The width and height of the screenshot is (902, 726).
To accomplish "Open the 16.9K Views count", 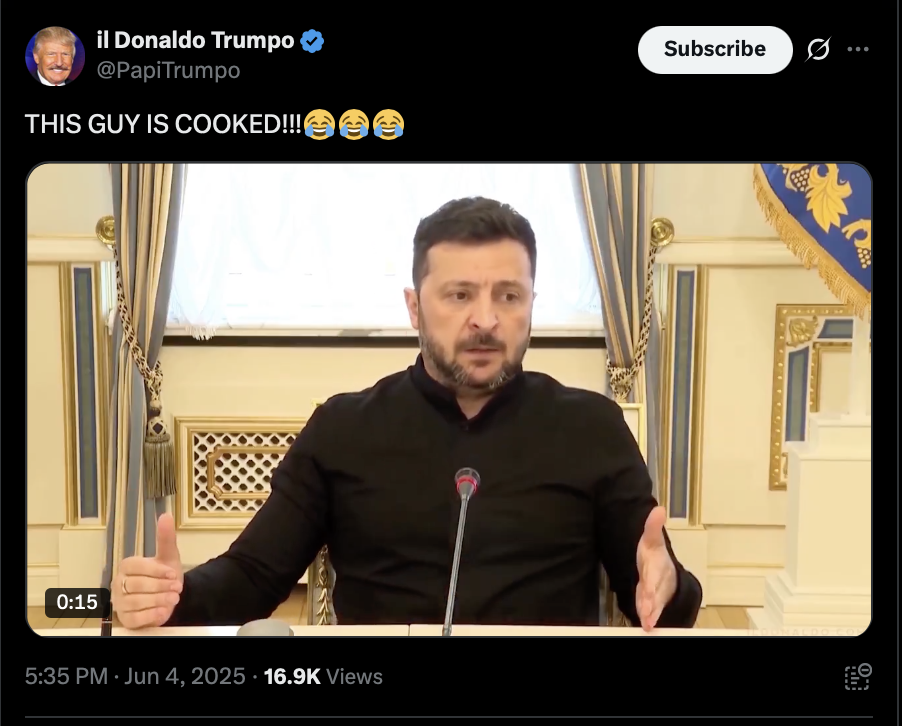I will [x=323, y=677].
